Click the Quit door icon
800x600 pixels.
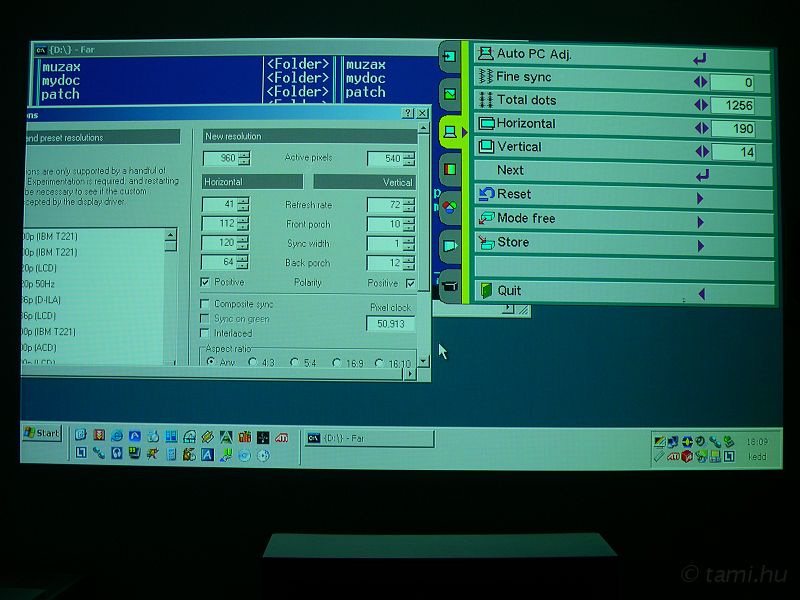486,291
